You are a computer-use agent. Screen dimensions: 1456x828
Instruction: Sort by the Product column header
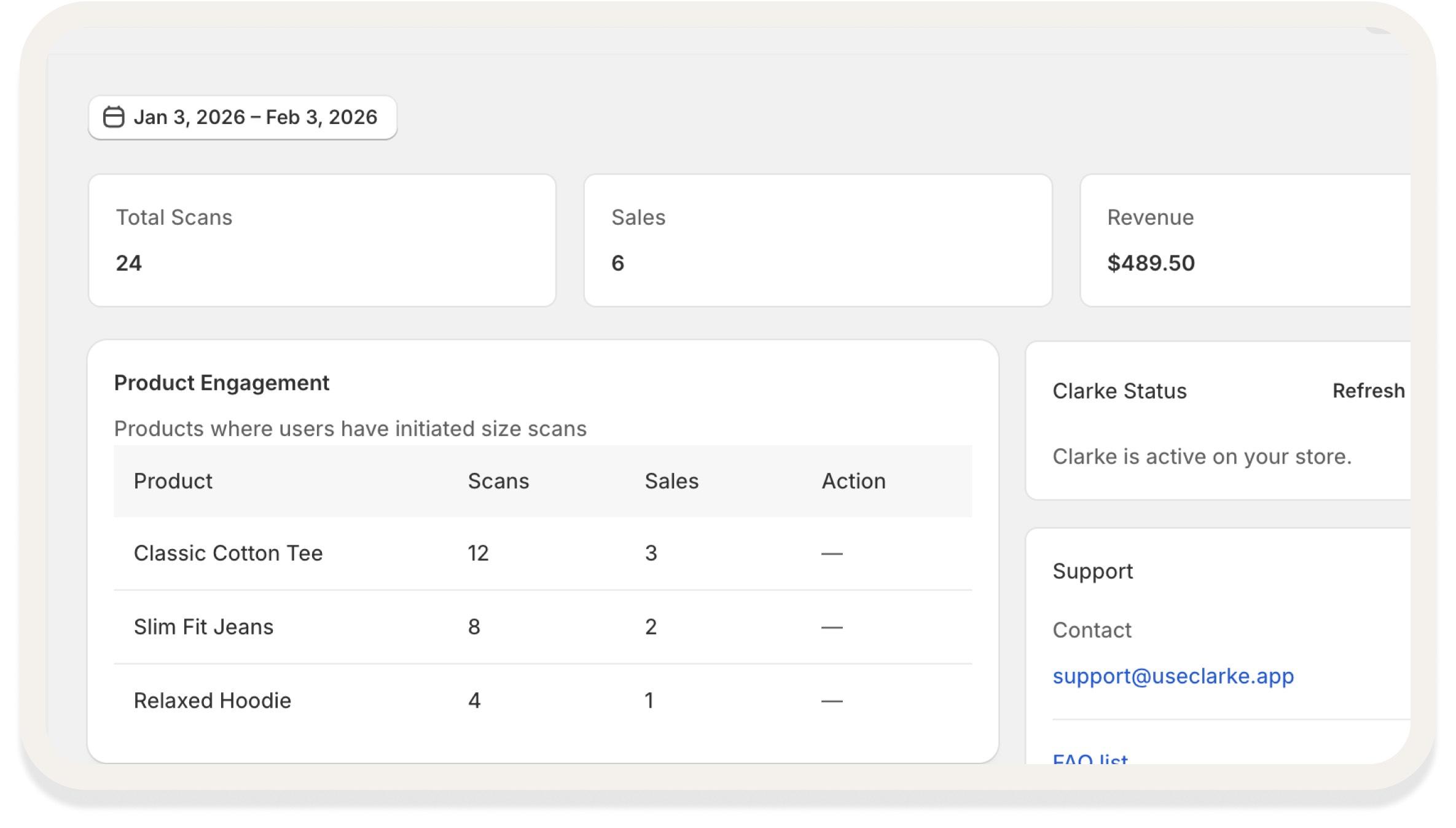point(173,481)
